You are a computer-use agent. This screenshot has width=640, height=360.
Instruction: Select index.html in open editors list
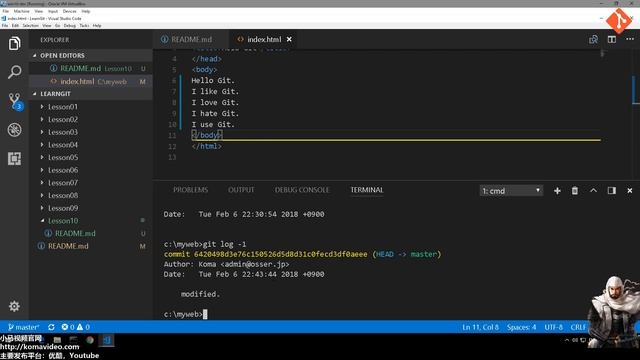91,82
